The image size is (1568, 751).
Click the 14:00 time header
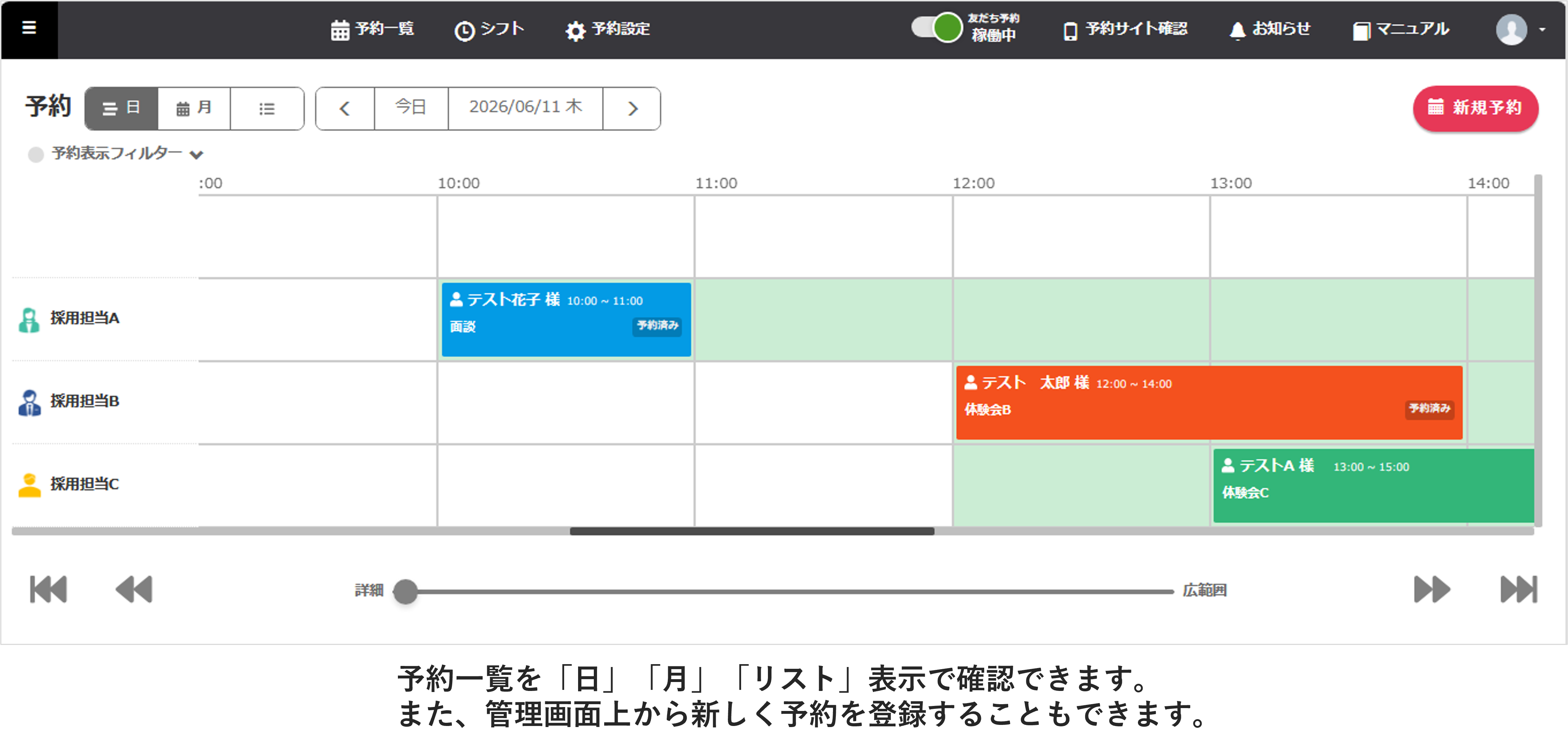click(x=1488, y=183)
